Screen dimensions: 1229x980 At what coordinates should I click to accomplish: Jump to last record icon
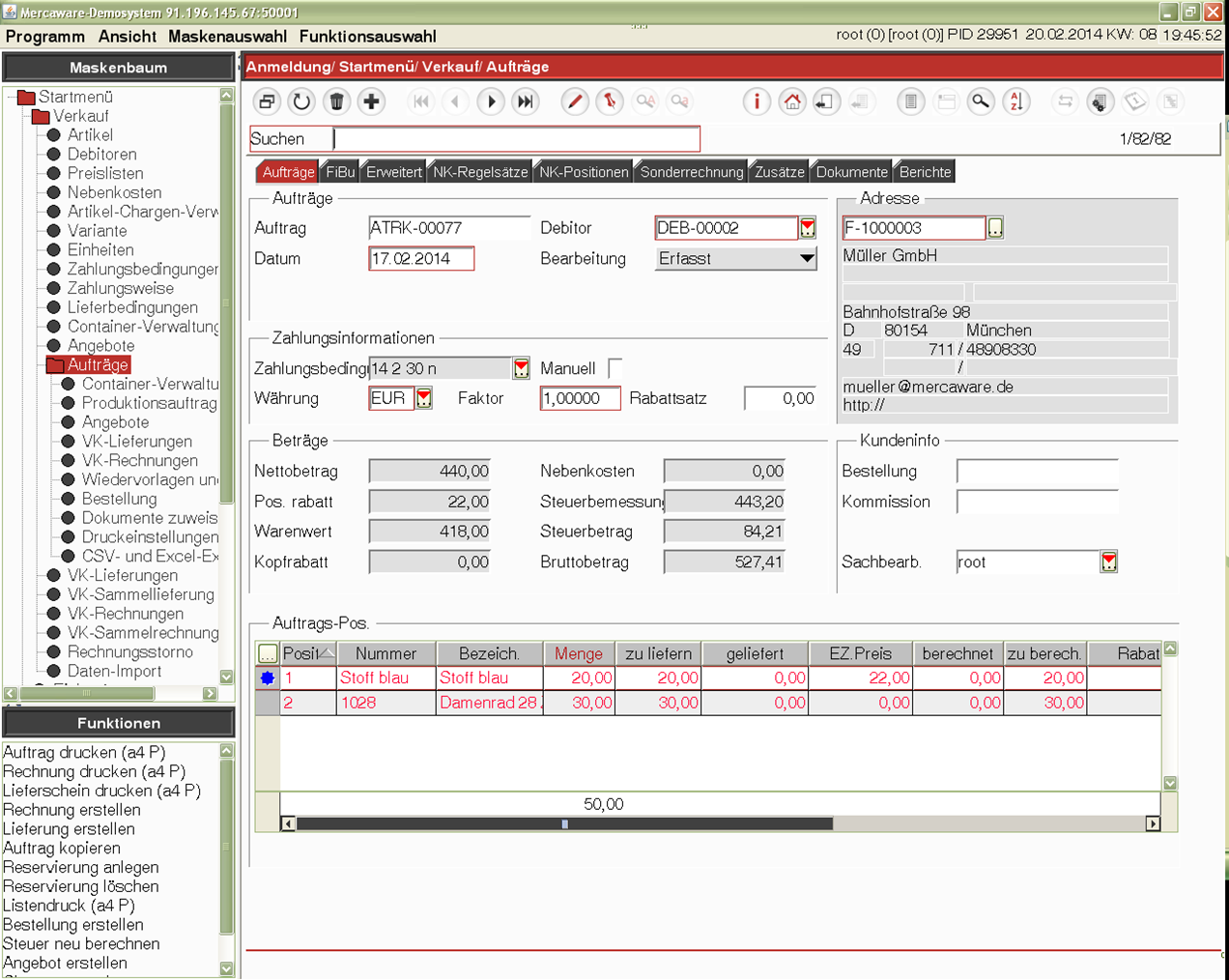[x=525, y=101]
